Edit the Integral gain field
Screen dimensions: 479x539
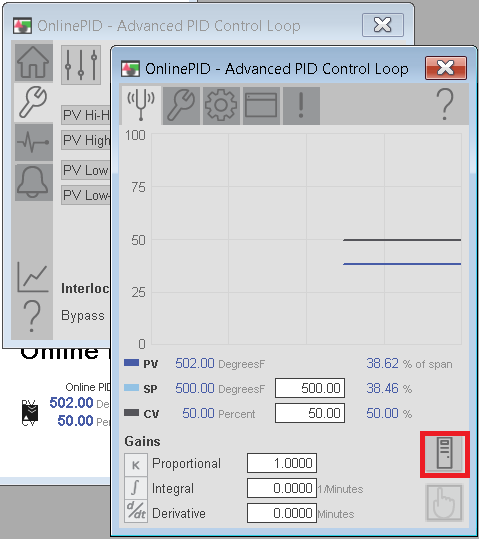(282, 488)
